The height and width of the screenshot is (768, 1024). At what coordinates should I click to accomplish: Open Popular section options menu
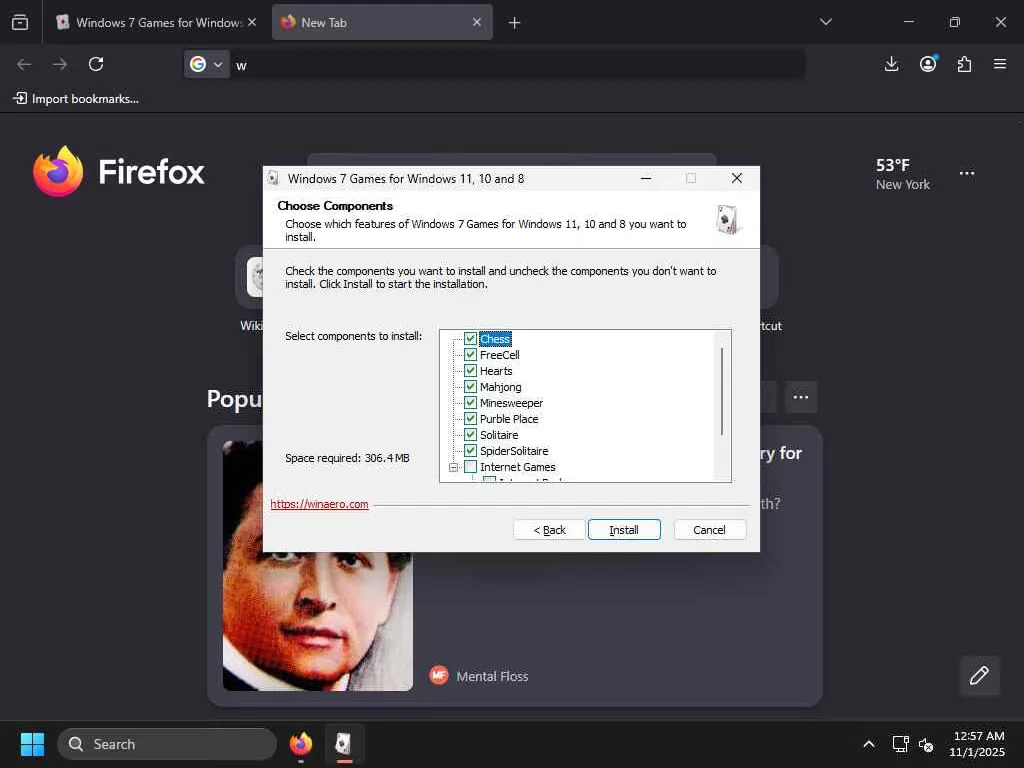click(x=801, y=397)
